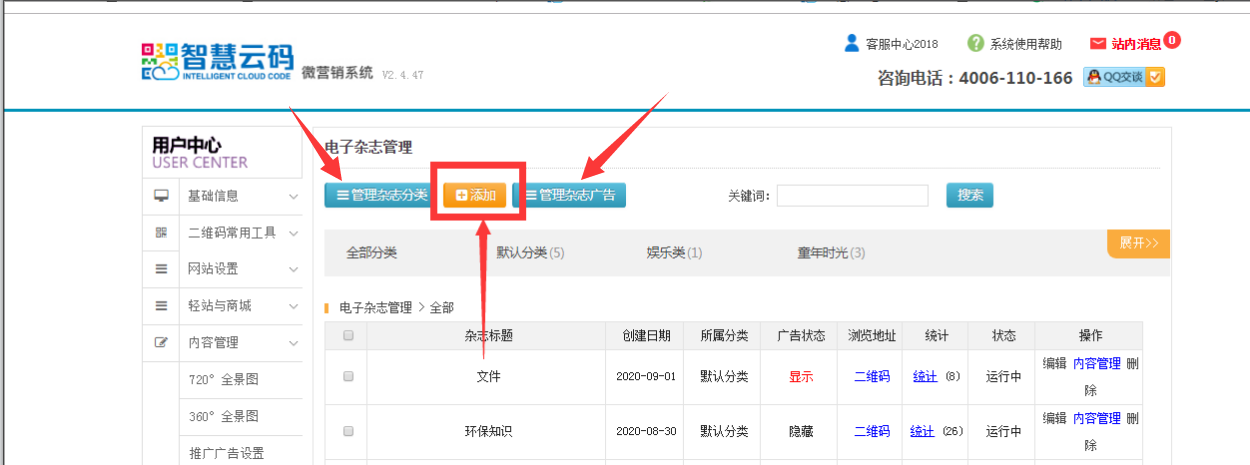Click the edit icon beside 内容管理
This screenshot has height=465, width=1250.
(x=161, y=342)
